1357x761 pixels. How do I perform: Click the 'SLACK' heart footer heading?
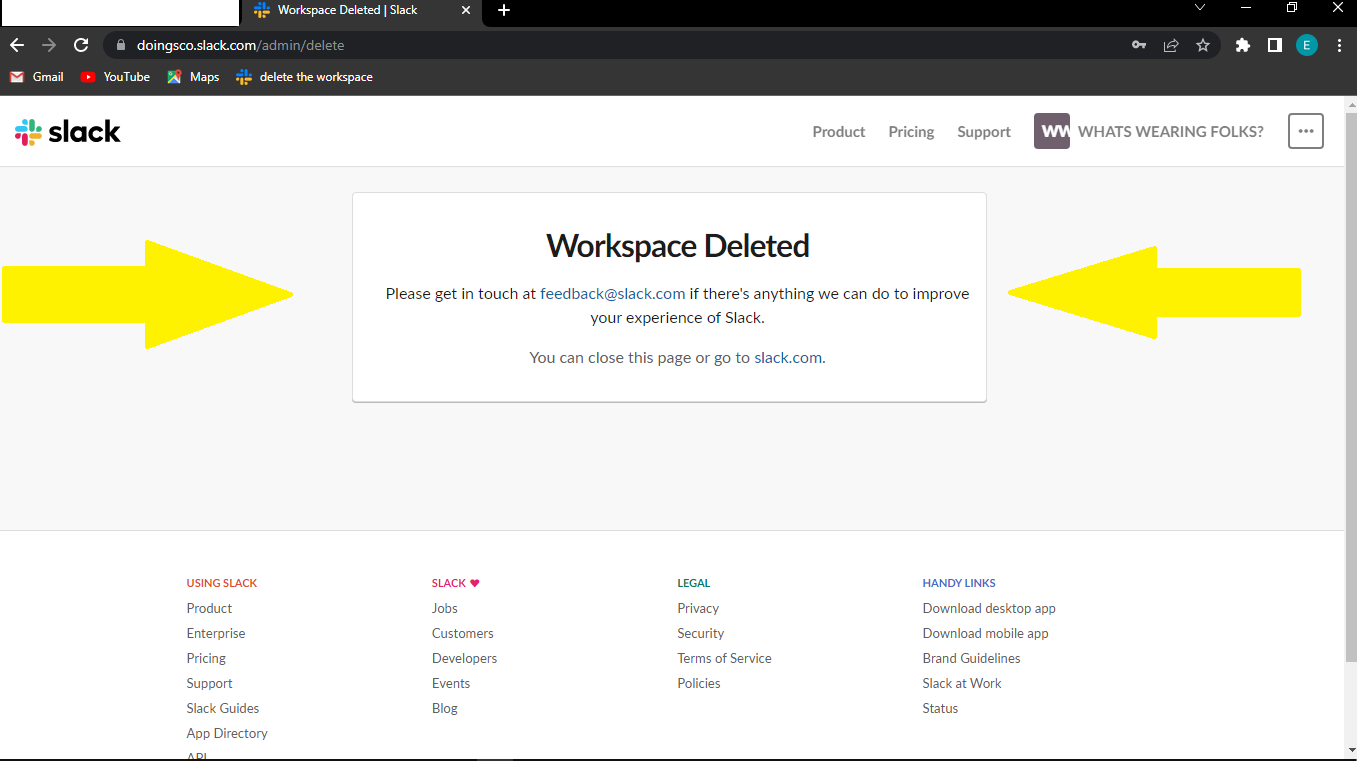click(x=456, y=583)
